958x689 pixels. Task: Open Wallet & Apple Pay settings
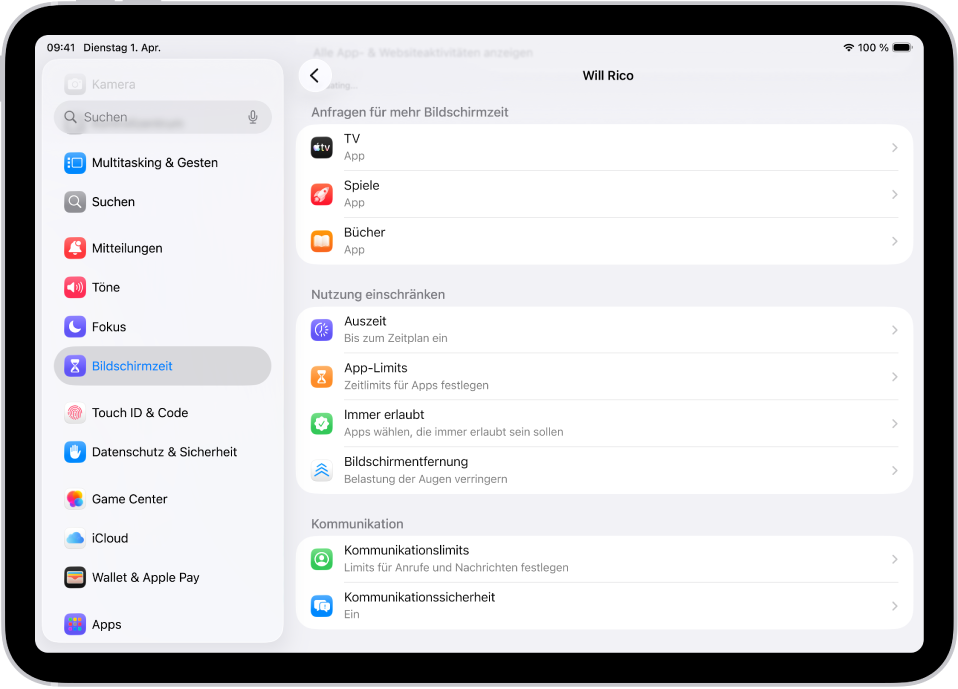pyautogui.click(x=163, y=577)
